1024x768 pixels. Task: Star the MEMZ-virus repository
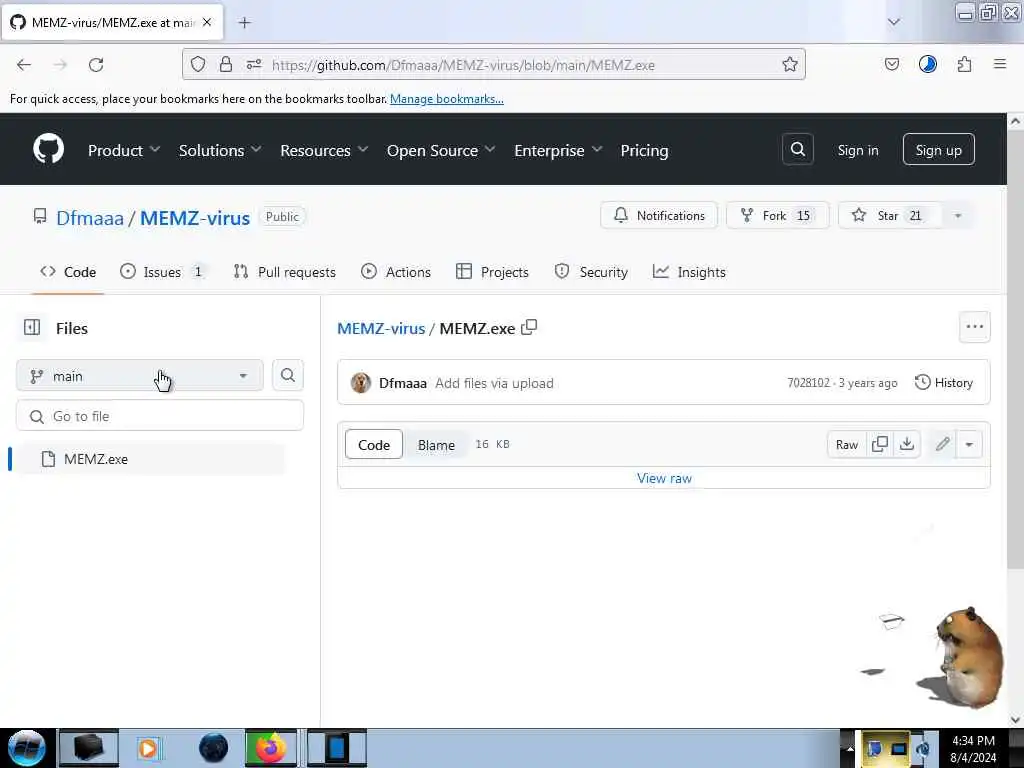click(x=890, y=216)
